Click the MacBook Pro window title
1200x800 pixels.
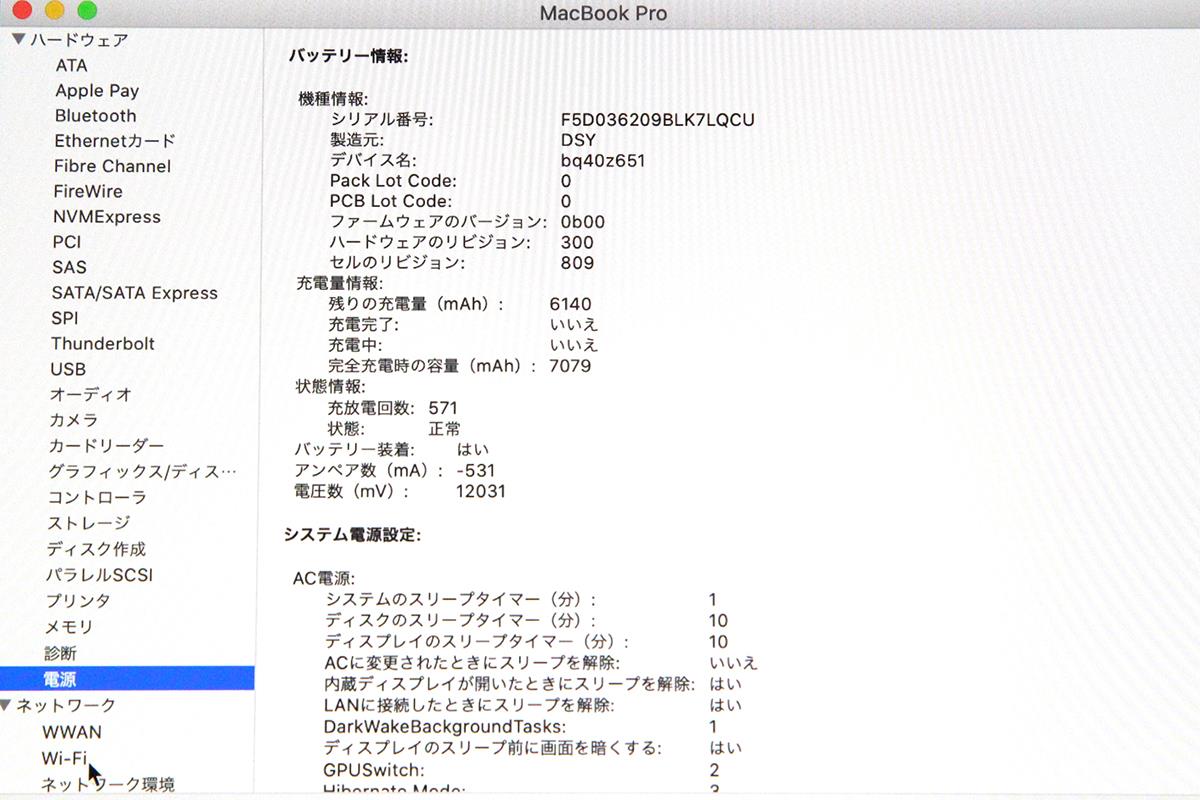pyautogui.click(x=603, y=14)
